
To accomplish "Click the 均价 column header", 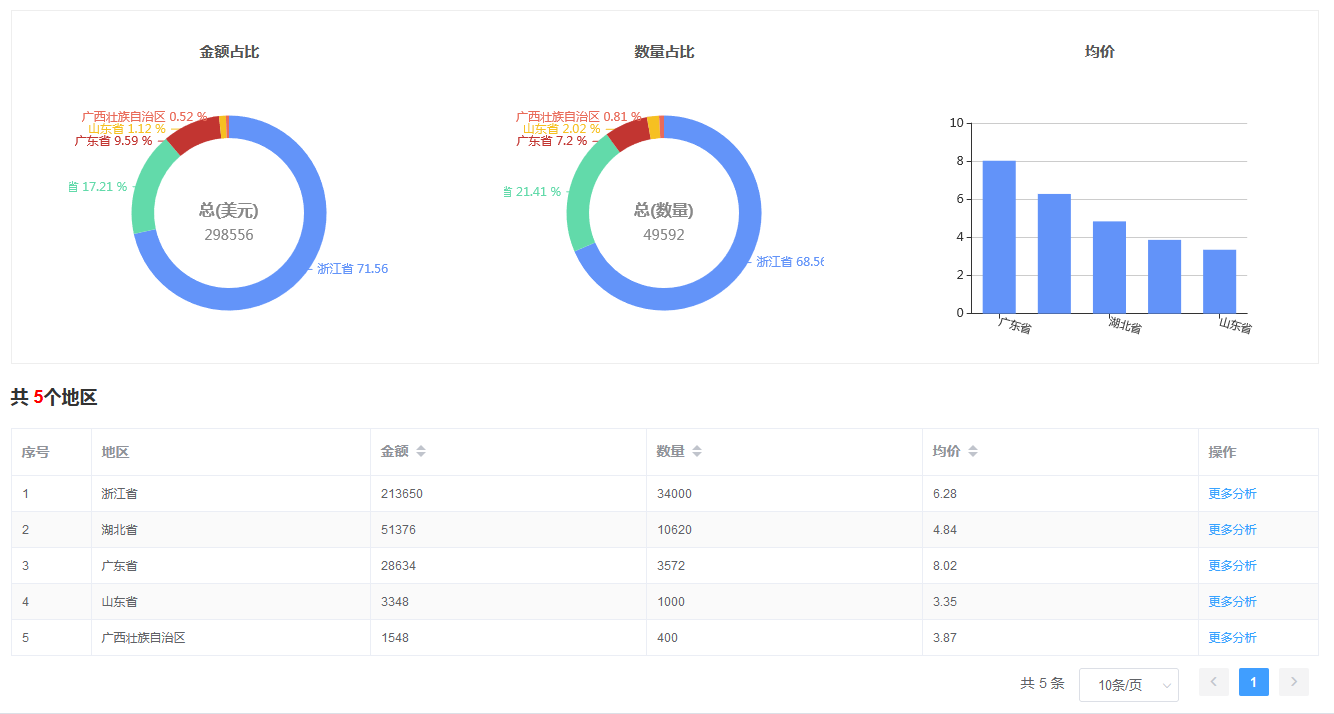I will pos(947,452).
